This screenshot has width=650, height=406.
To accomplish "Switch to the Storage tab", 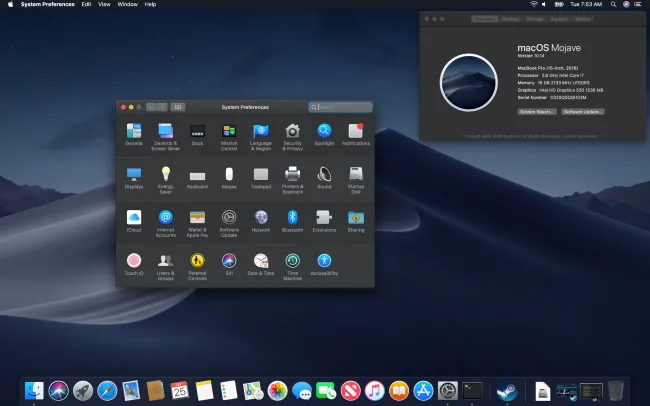I will 534,19.
